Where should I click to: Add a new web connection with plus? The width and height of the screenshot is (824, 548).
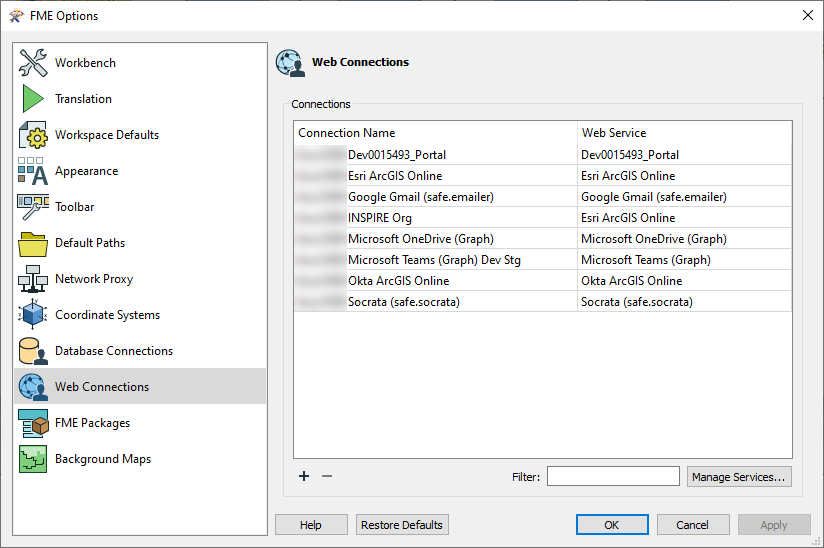click(x=304, y=476)
